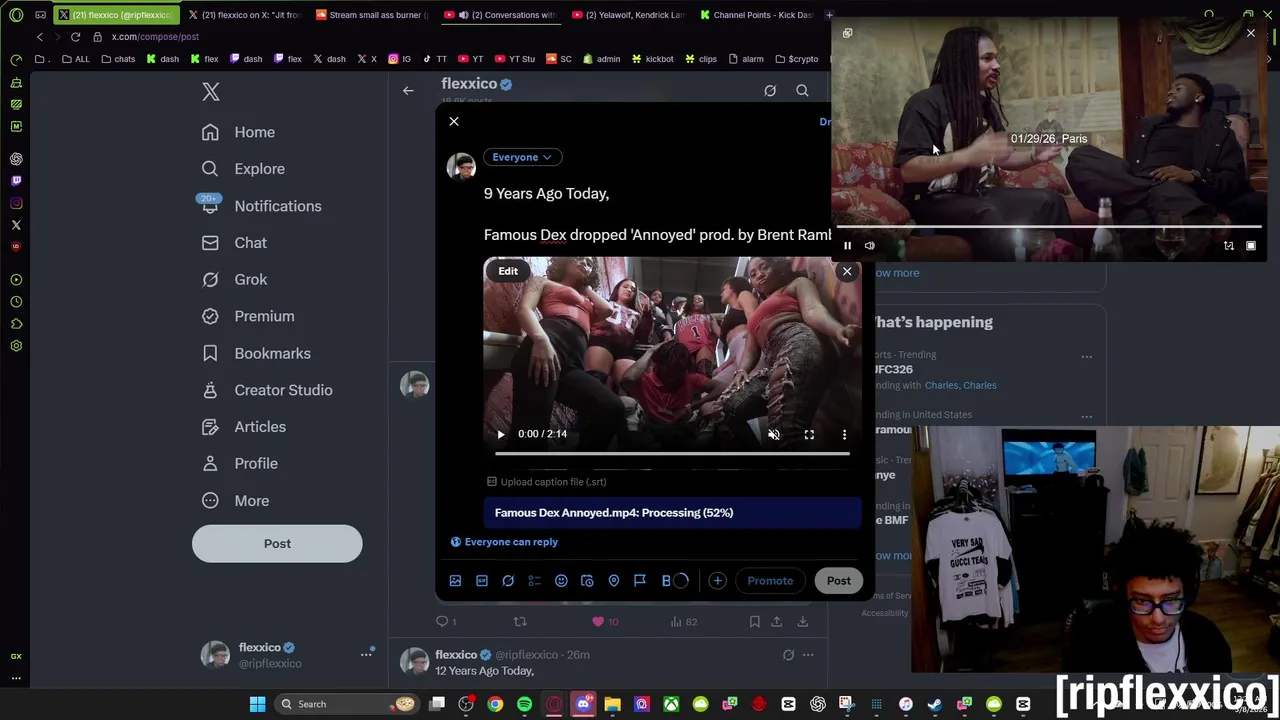Click the sidebar Post button
This screenshot has height=720, width=1280.
[277, 544]
